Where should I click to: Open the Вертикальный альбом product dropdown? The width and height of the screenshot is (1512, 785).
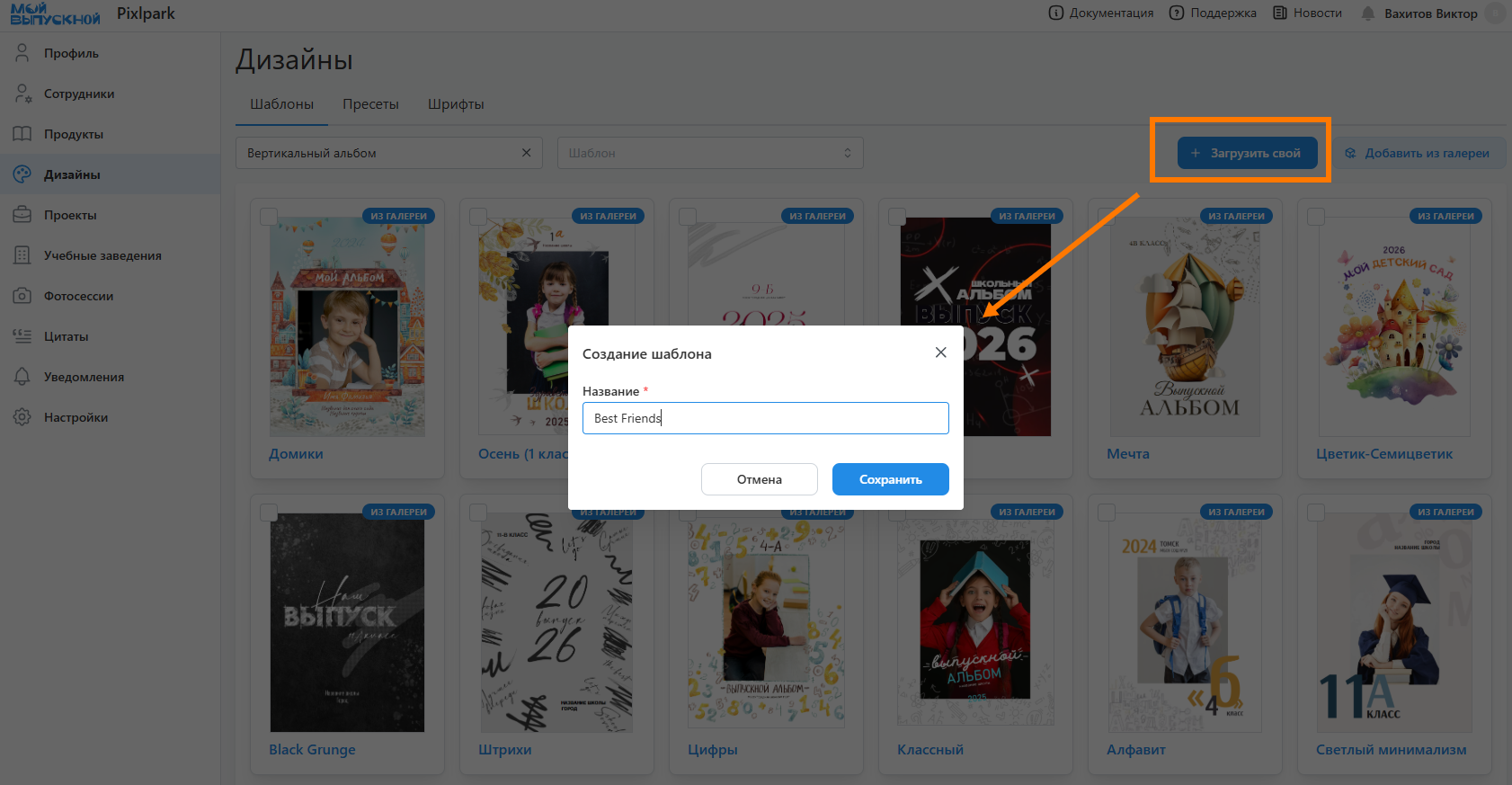[x=378, y=153]
